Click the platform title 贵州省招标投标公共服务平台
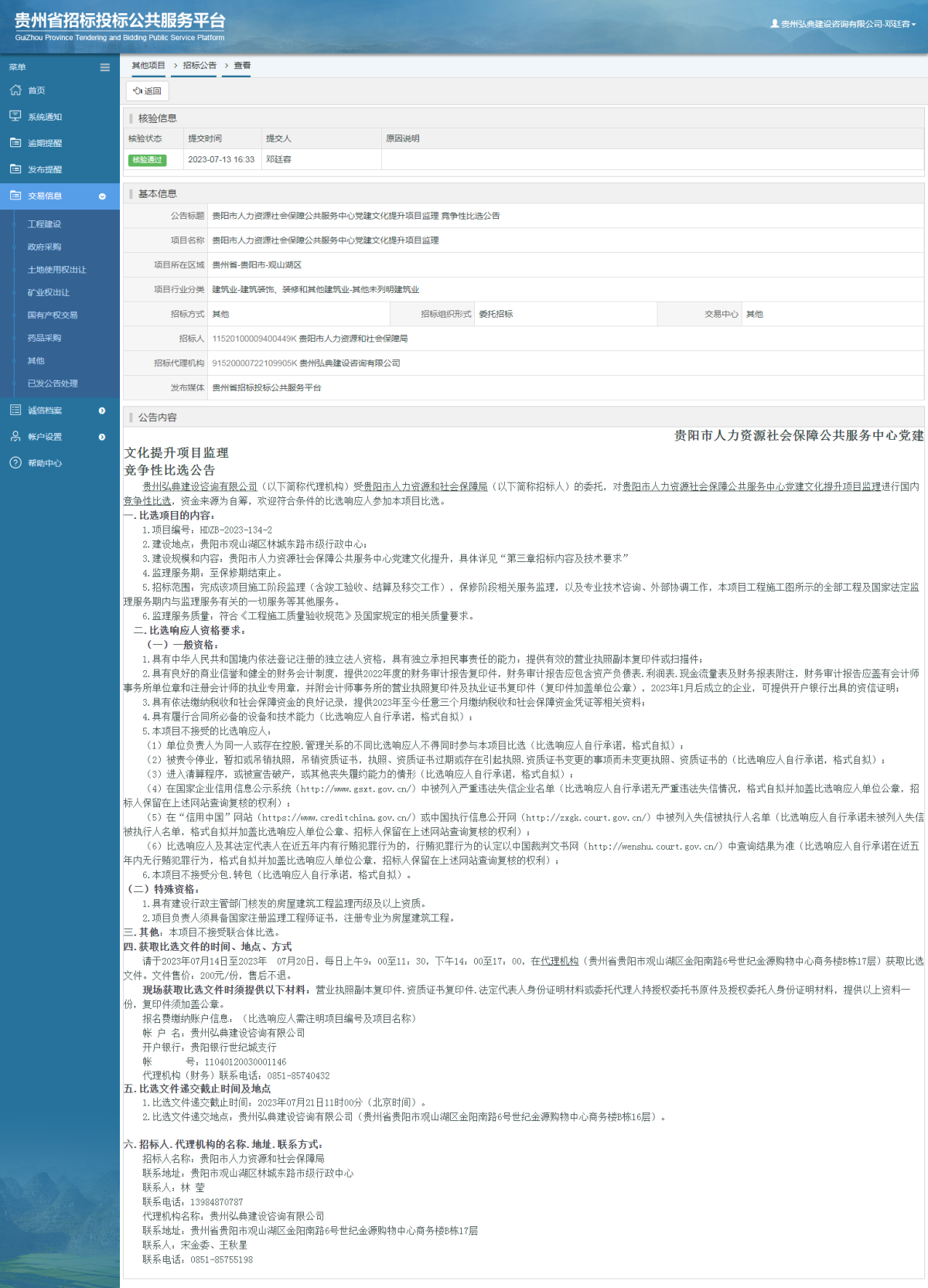 click(x=120, y=20)
